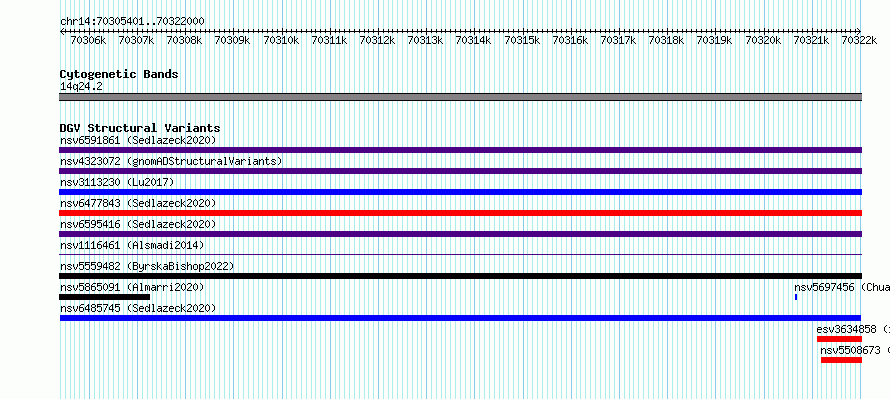Click the nsv3113230 (Lu2017) label
This screenshot has height=399, width=890.
pos(117,182)
